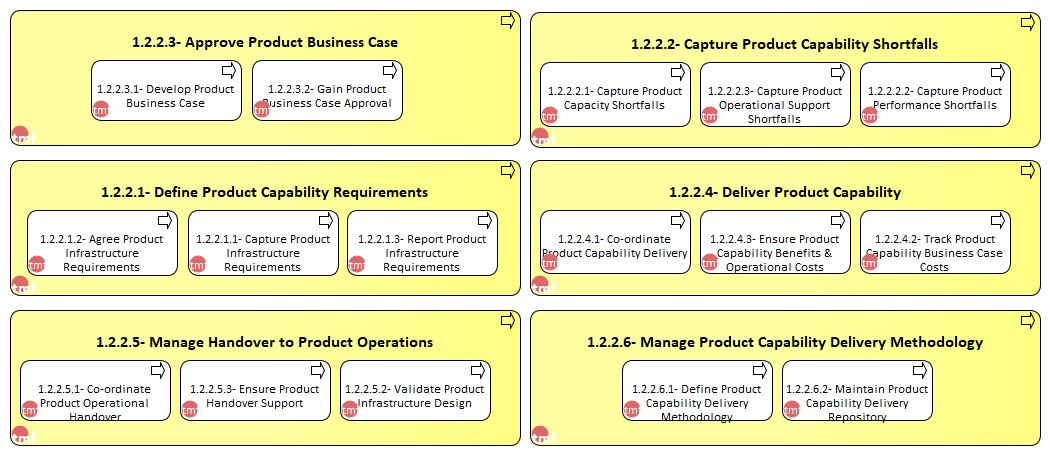Click the Define Product Capability Requirements heading
The width and height of the screenshot is (1050, 455).
click(x=265, y=192)
